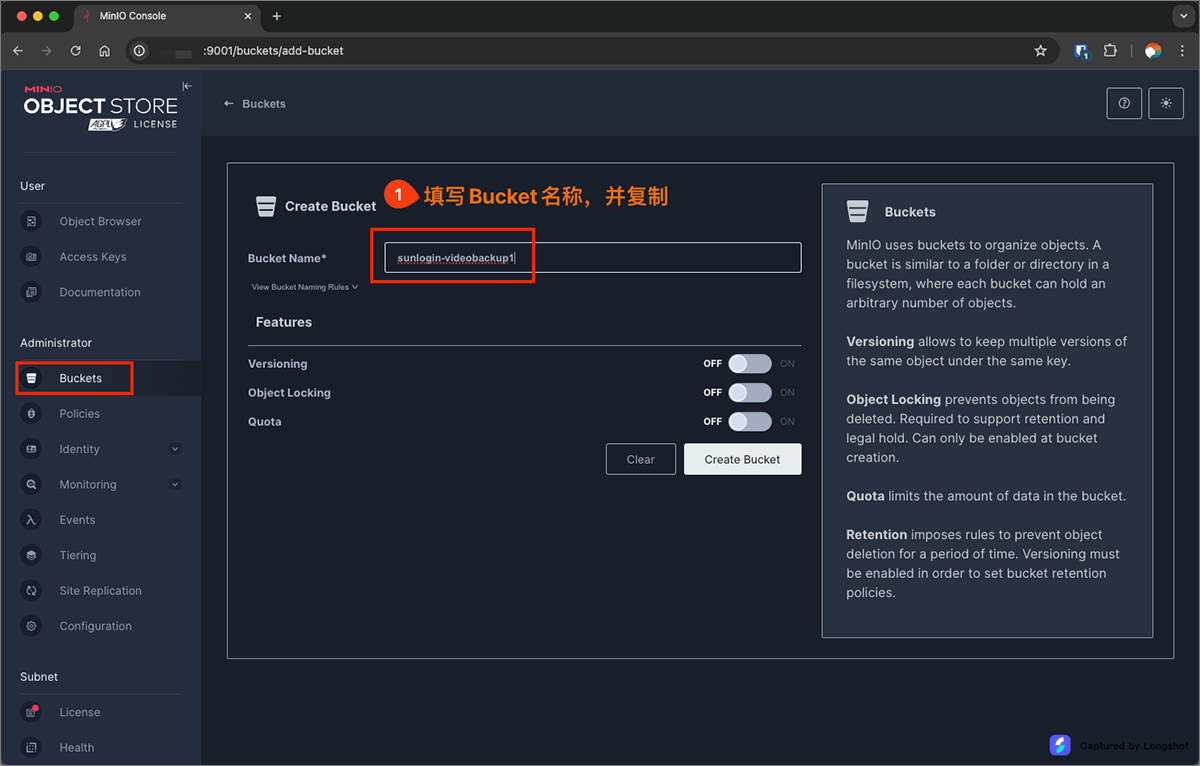Screen dimensions: 1200x766
Task: Click the Access Keys sidebar icon
Action: click(x=32, y=257)
